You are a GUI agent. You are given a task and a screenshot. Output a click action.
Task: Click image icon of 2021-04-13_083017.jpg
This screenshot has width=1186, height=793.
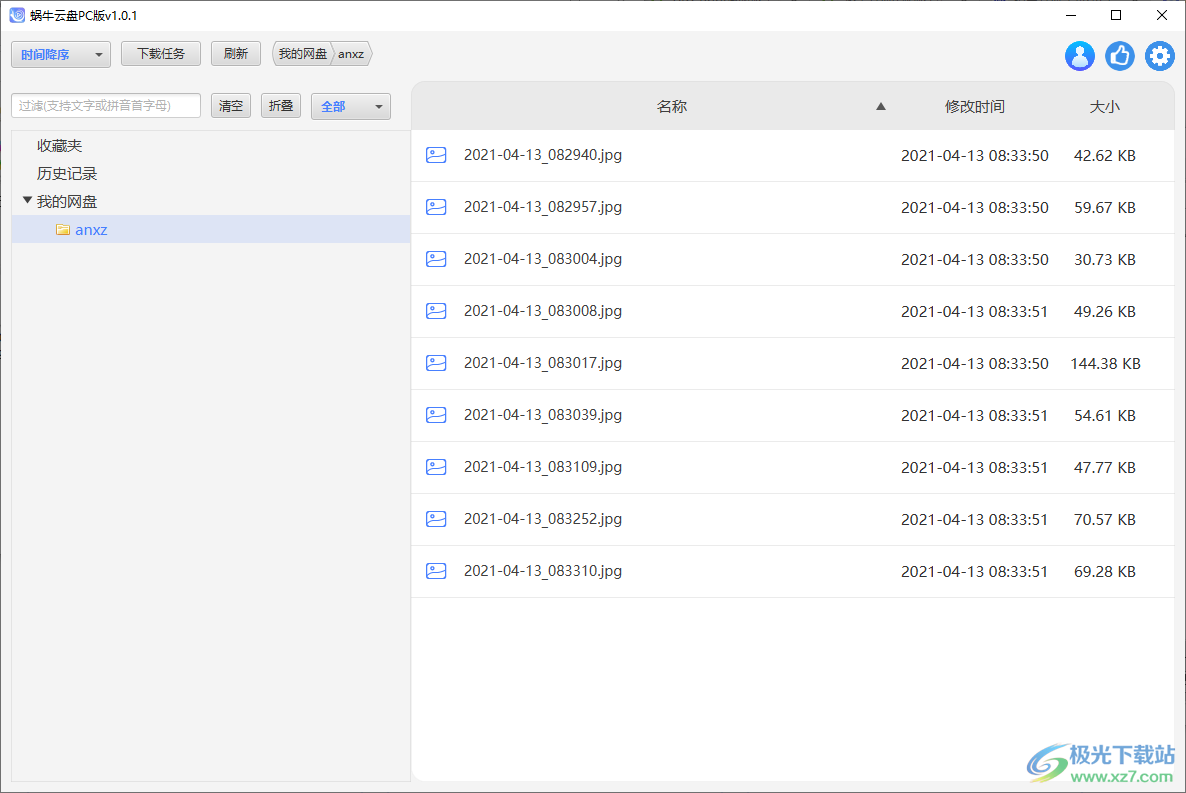point(436,363)
